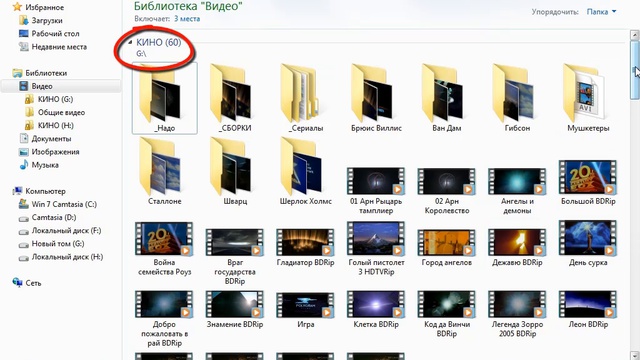Select the Гладиатор BDRip video
This screenshot has width=640, height=360.
306,247
